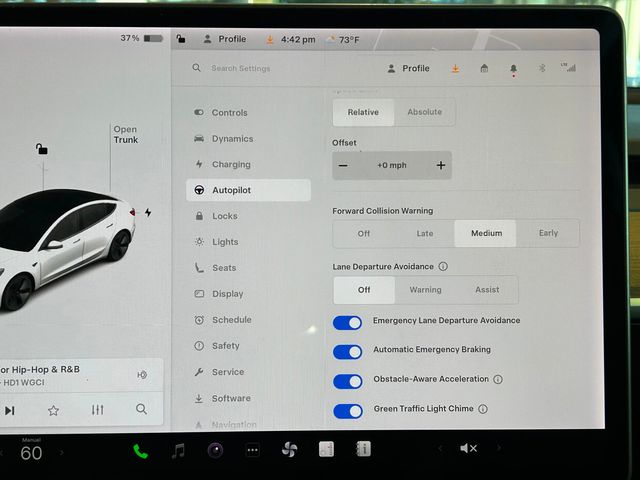The height and width of the screenshot is (480, 640).
Task: Open the music note media app
Action: pos(178,451)
